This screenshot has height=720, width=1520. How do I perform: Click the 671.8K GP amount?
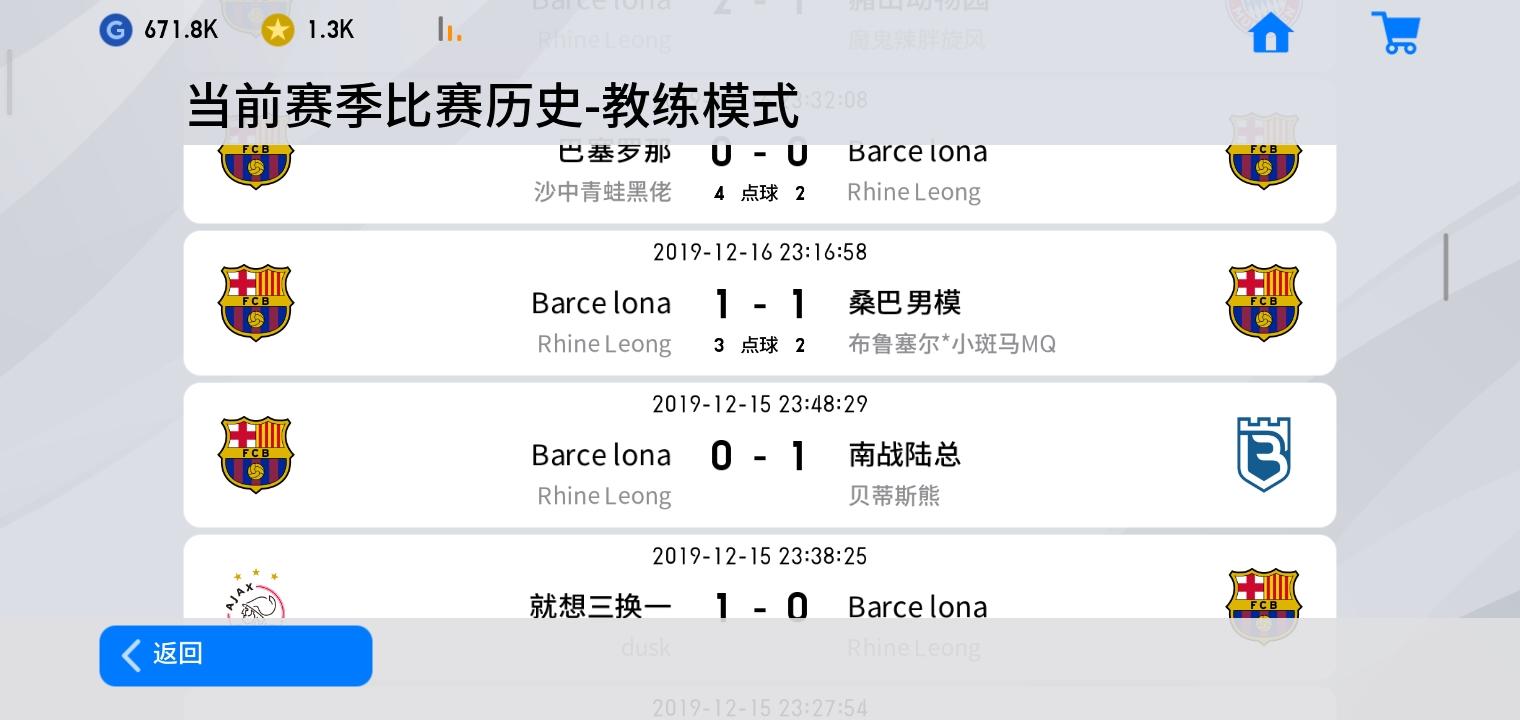[x=181, y=30]
